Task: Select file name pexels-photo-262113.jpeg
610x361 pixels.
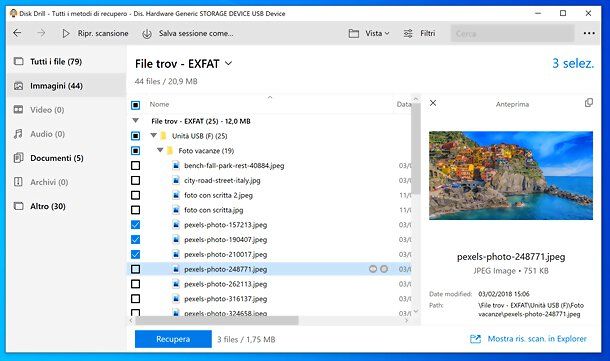Action: click(226, 284)
